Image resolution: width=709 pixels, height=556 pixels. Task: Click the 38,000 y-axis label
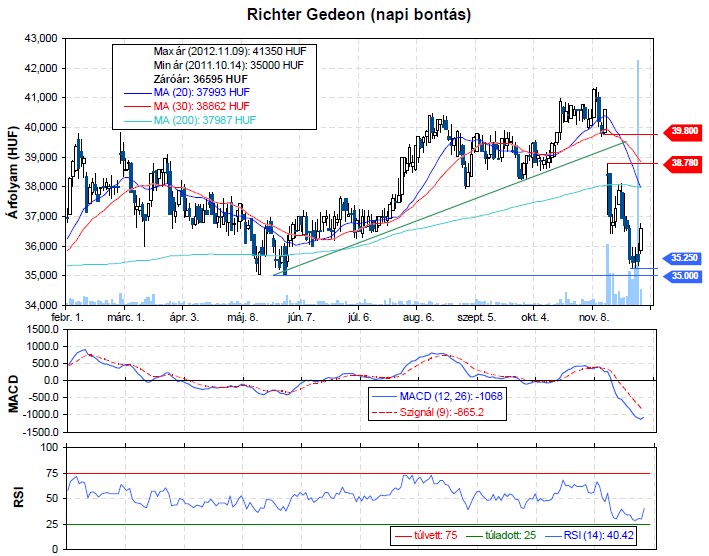41,187
